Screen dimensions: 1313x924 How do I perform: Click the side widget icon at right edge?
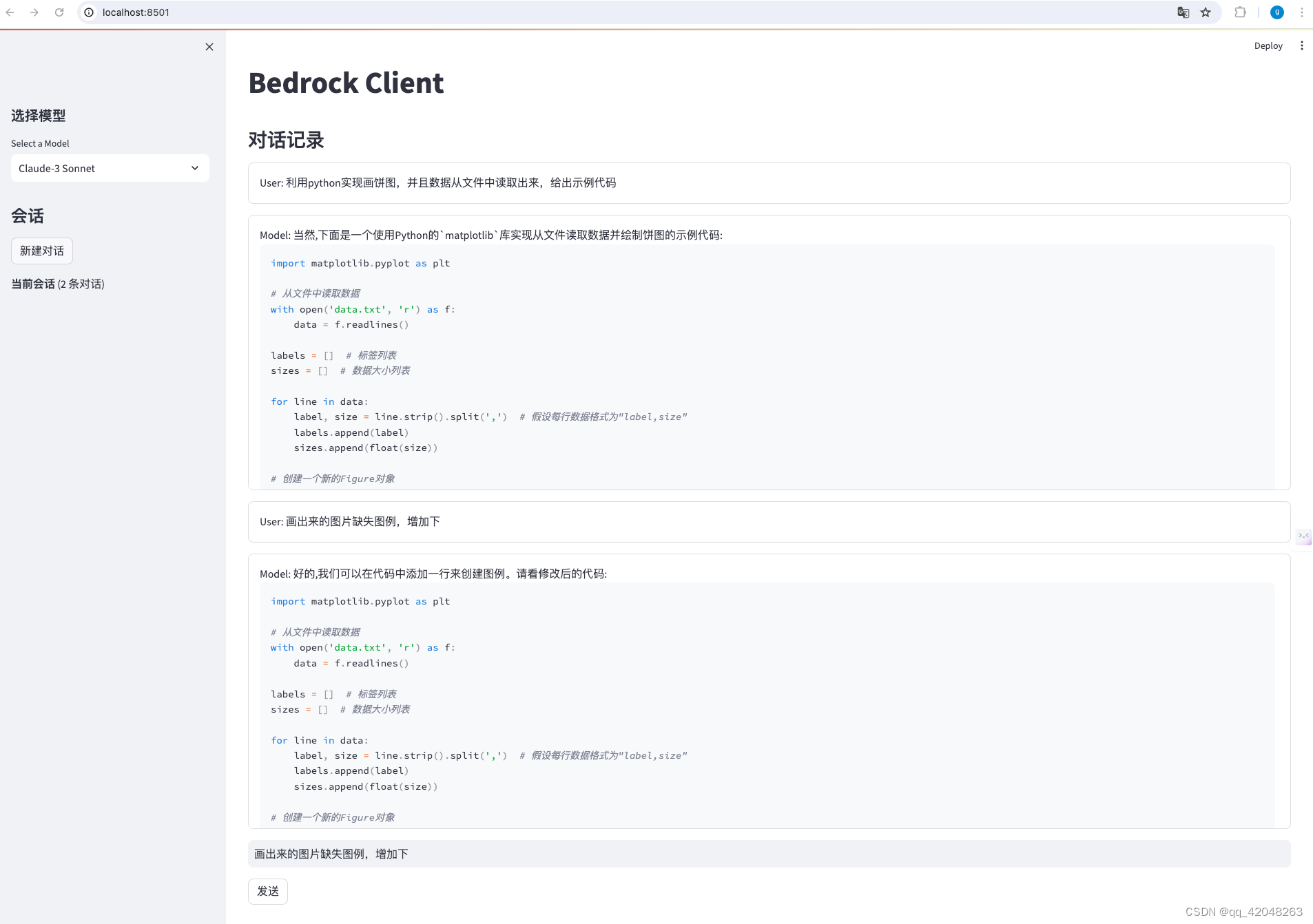1304,536
